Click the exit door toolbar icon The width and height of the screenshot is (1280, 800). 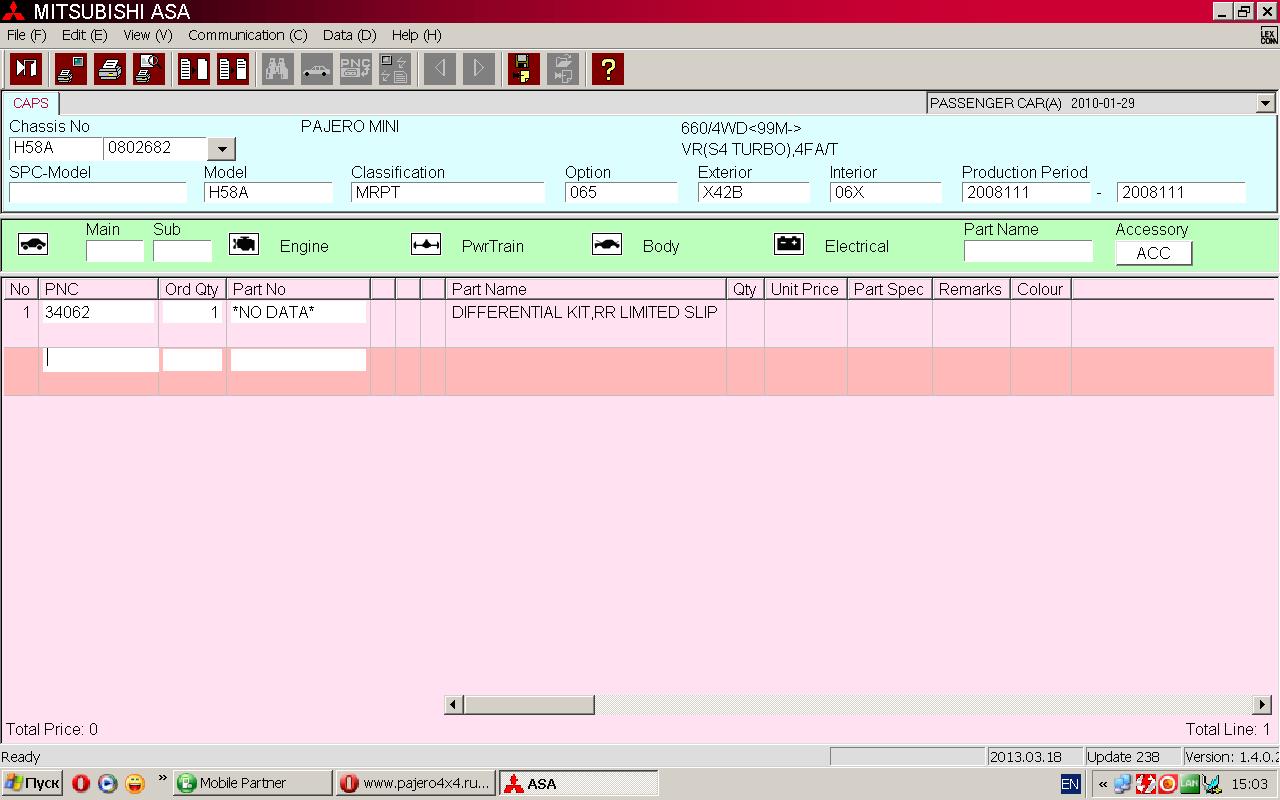(26, 69)
